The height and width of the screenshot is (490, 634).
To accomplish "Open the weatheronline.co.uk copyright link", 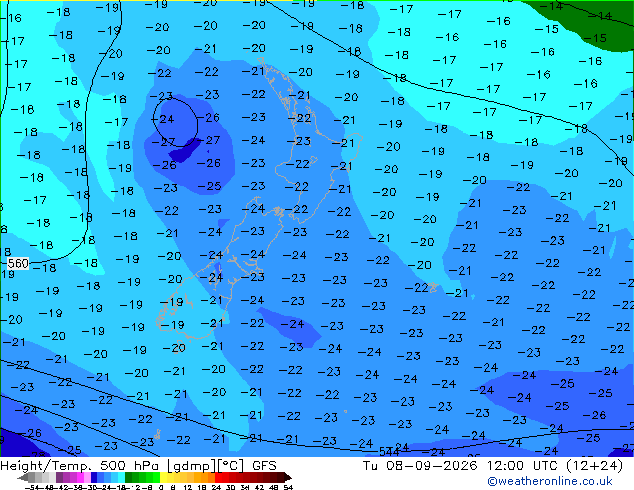I will coord(550,481).
